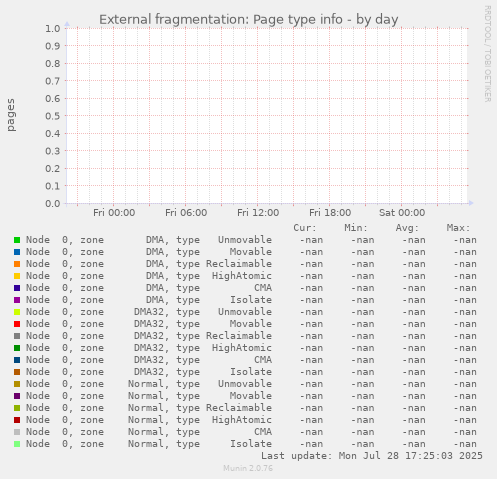Click the DMA32 Movable legend row text
497x479 pixels.
point(149,324)
